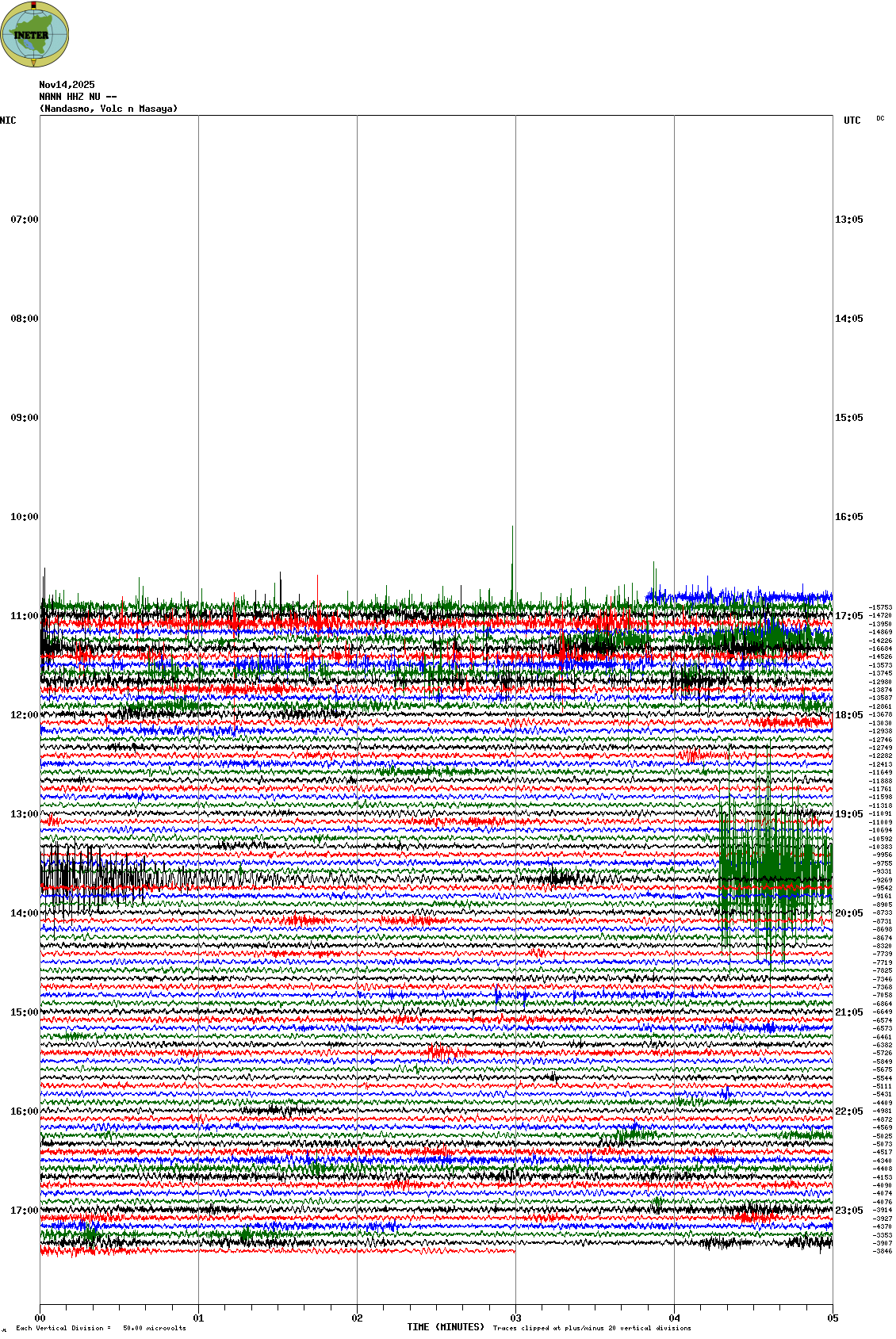Click the 14:00 local time label

pos(24,913)
